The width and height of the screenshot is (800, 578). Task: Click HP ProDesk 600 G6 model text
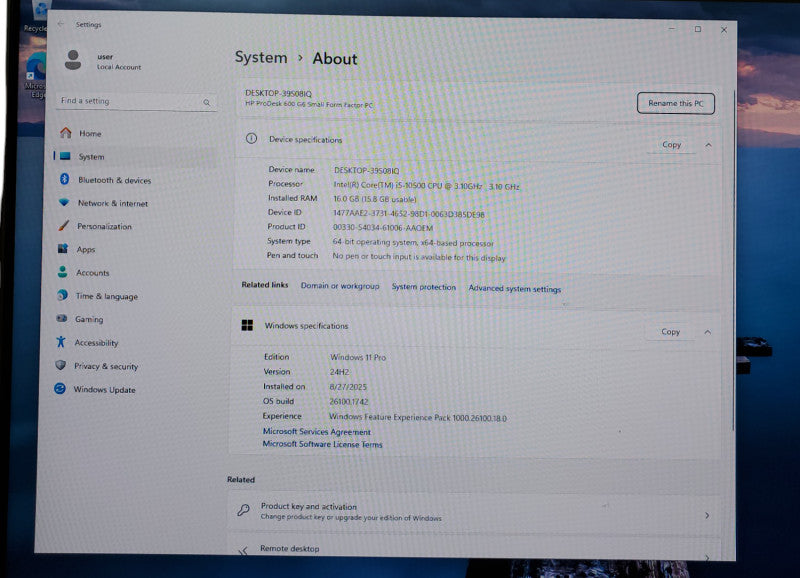309,104
